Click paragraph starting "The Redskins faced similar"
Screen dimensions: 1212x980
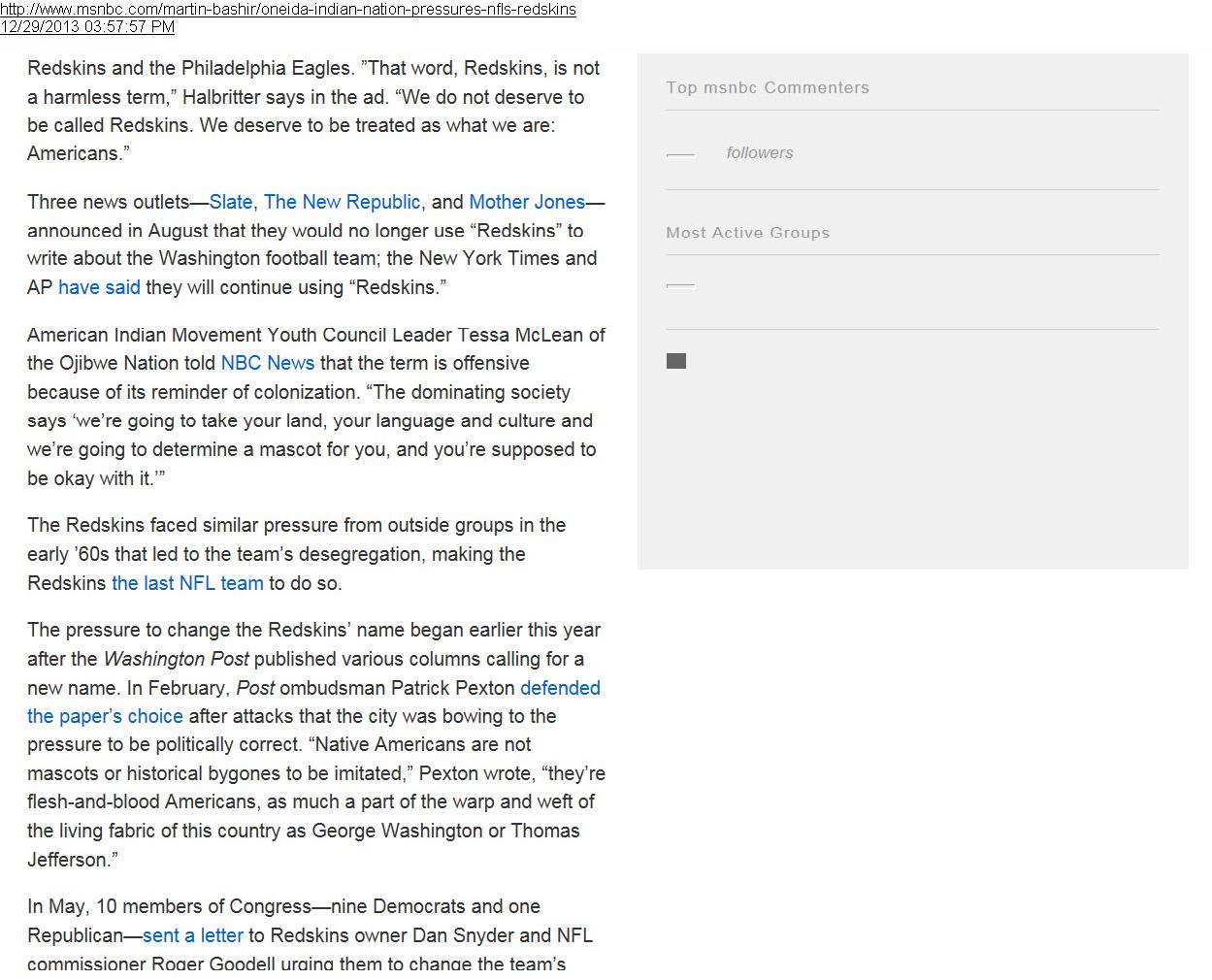click(x=296, y=554)
